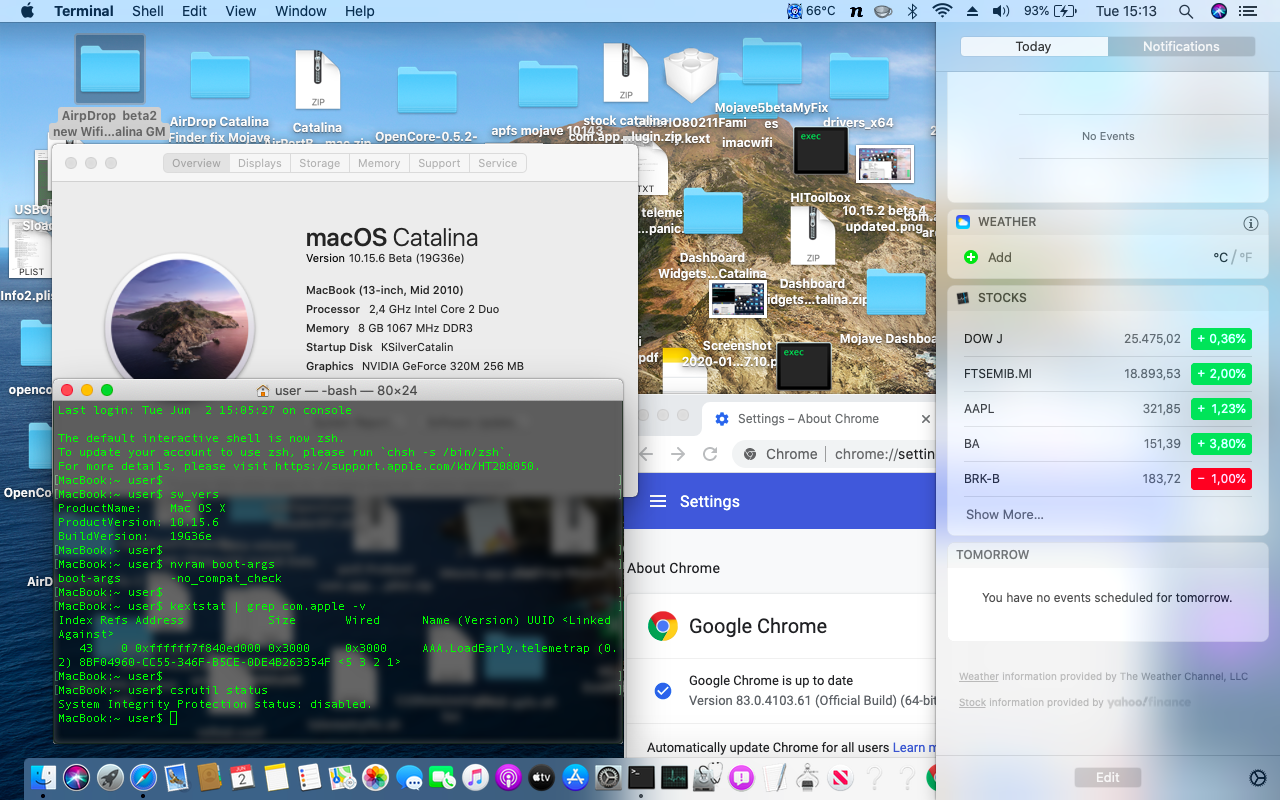
Task: Open Messages app in Dock
Action: (409, 777)
